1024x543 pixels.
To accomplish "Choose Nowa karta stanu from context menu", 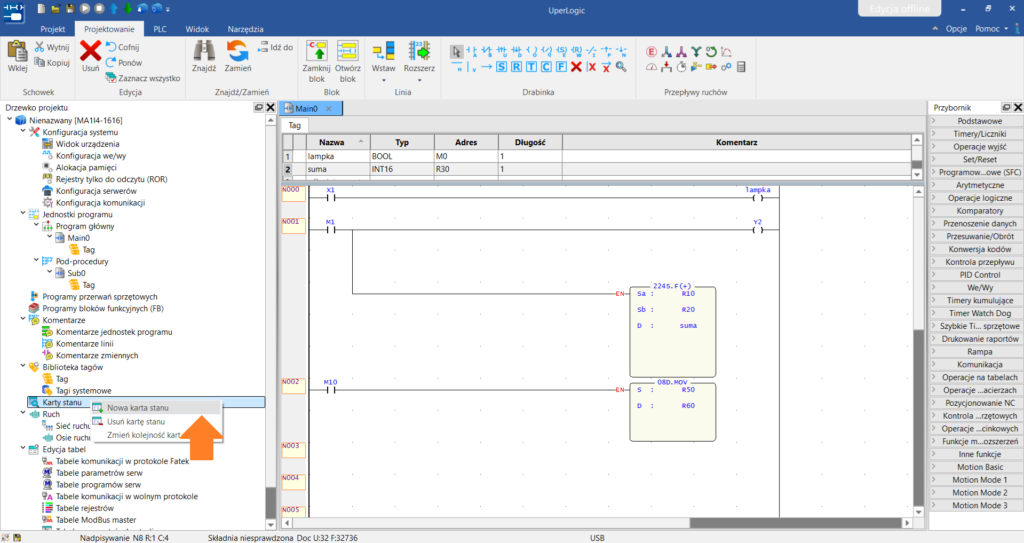I will [138, 407].
